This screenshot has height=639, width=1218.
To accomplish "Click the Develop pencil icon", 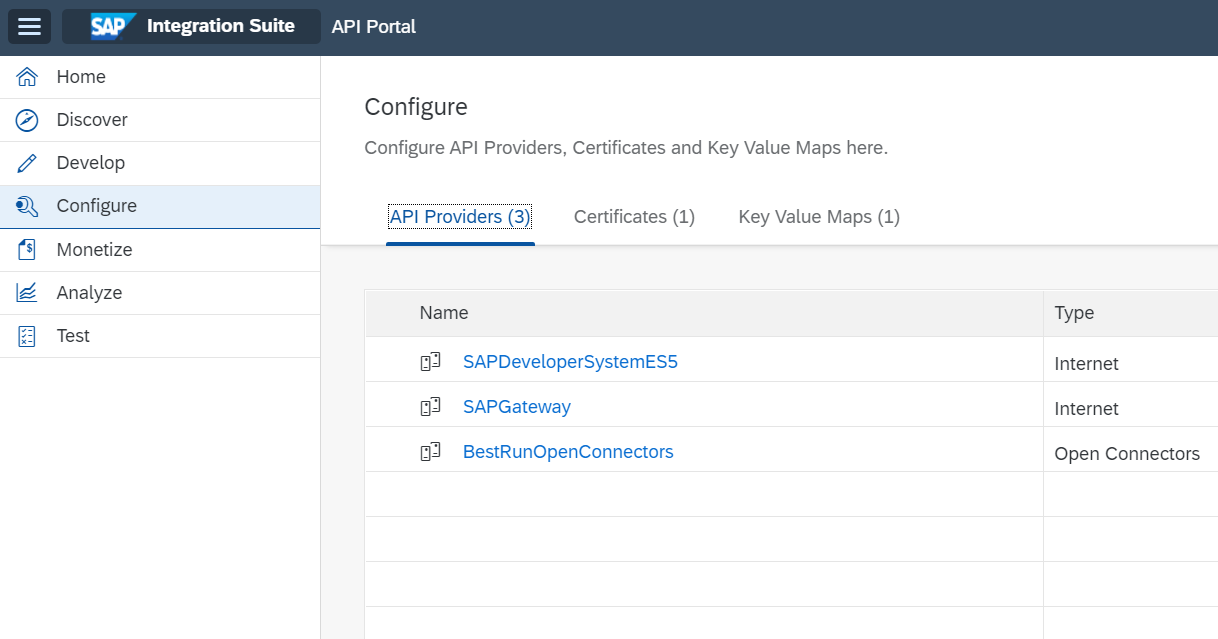I will [27, 163].
